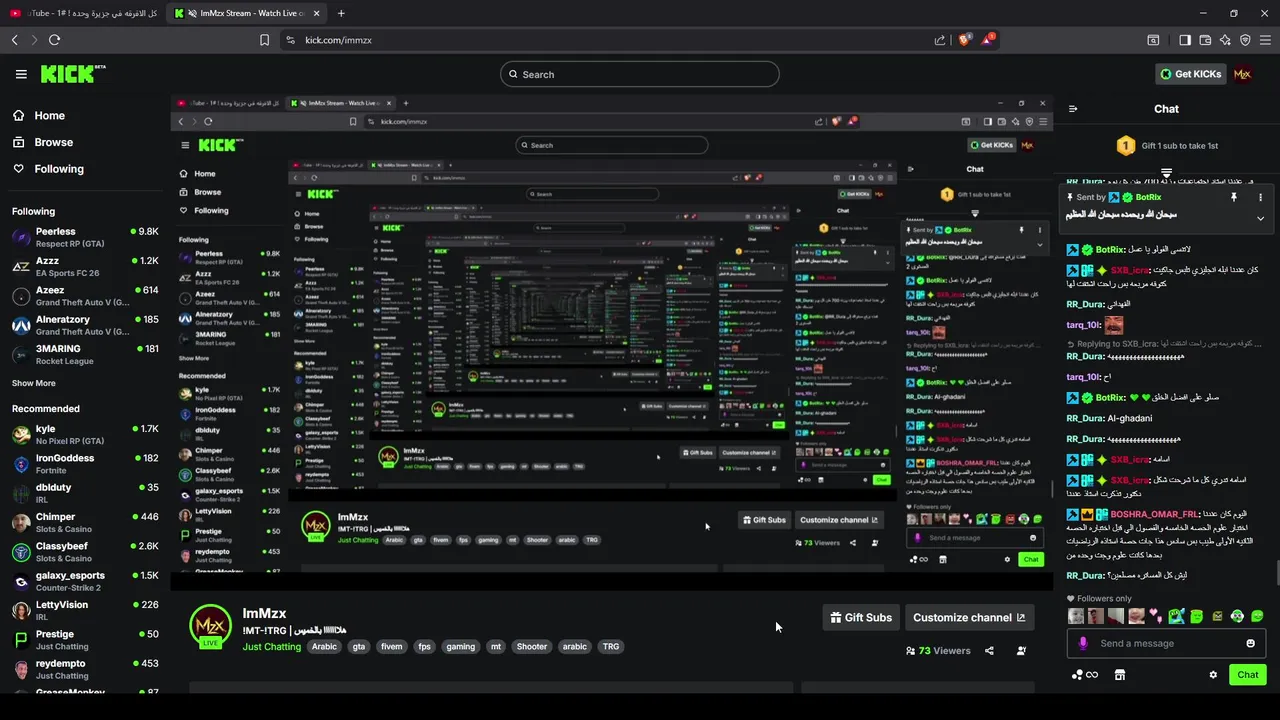Viewport: 1280px width, 720px height.
Task: Select the TRG tag
Action: (610, 647)
